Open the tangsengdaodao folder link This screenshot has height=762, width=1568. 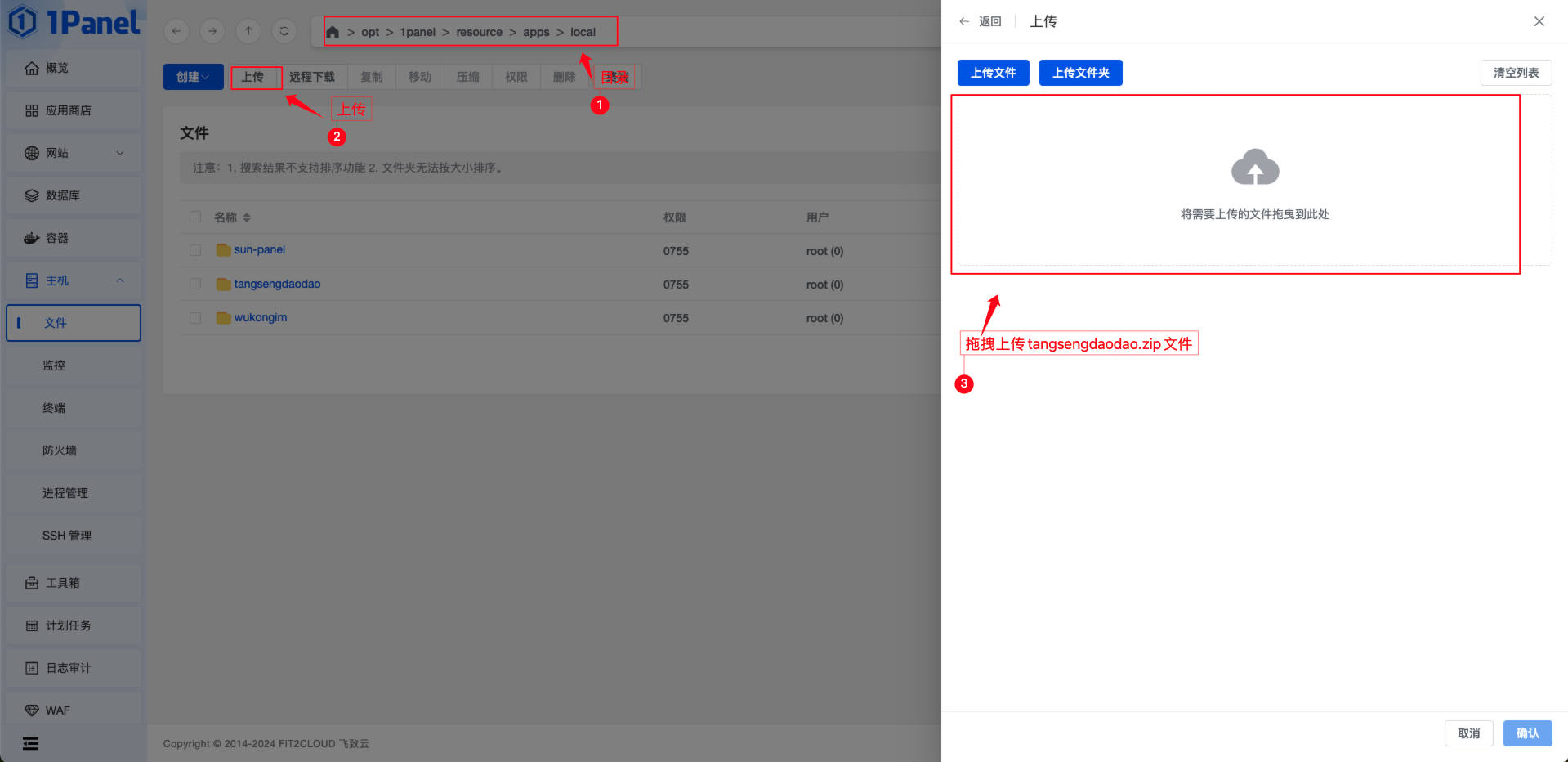point(277,284)
